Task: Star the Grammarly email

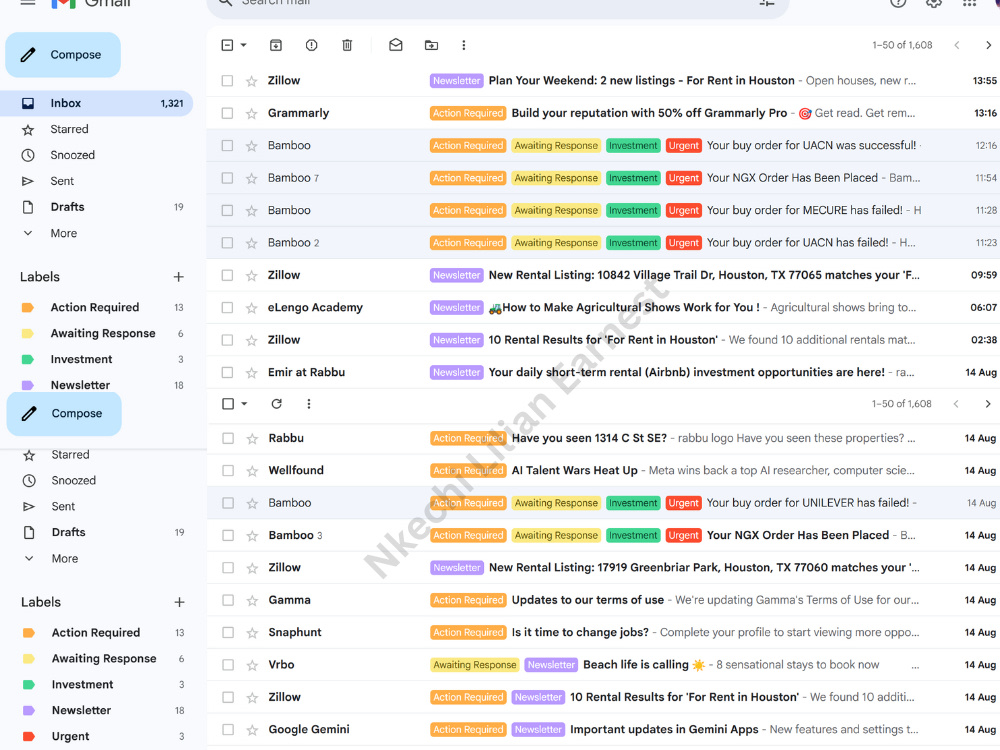Action: (x=251, y=114)
